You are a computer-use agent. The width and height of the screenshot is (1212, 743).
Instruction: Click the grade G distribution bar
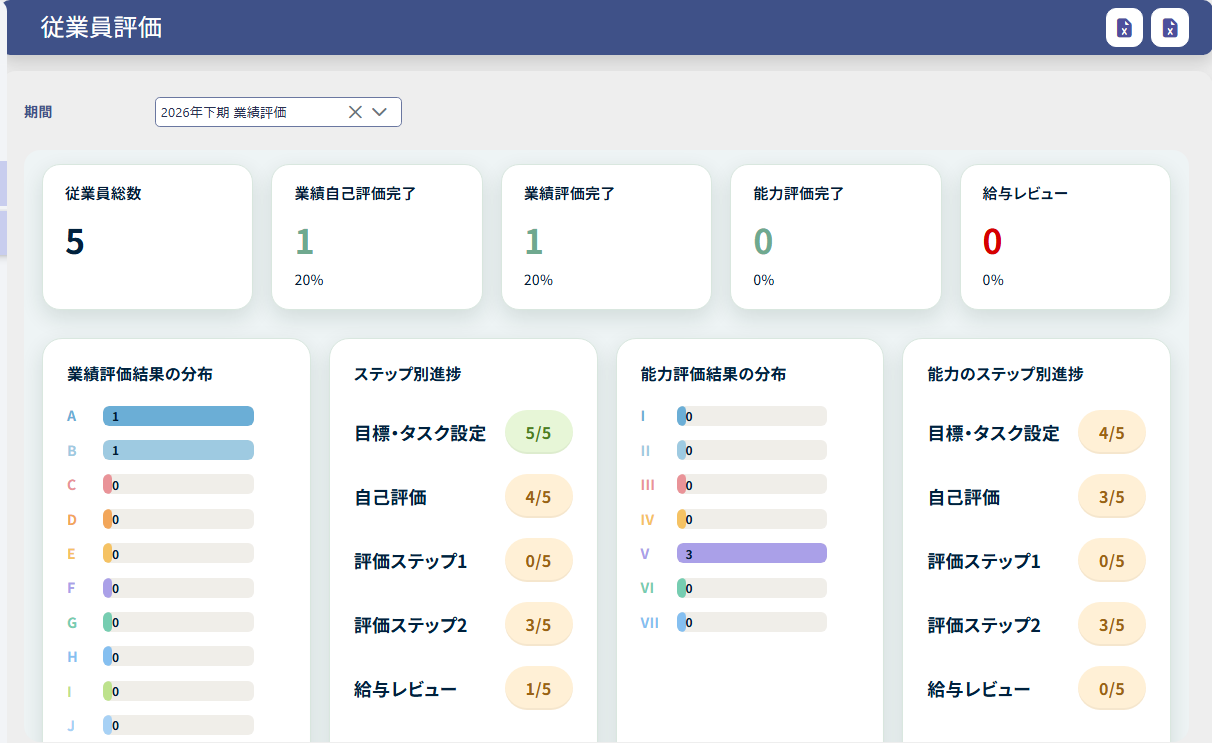pyautogui.click(x=178, y=622)
